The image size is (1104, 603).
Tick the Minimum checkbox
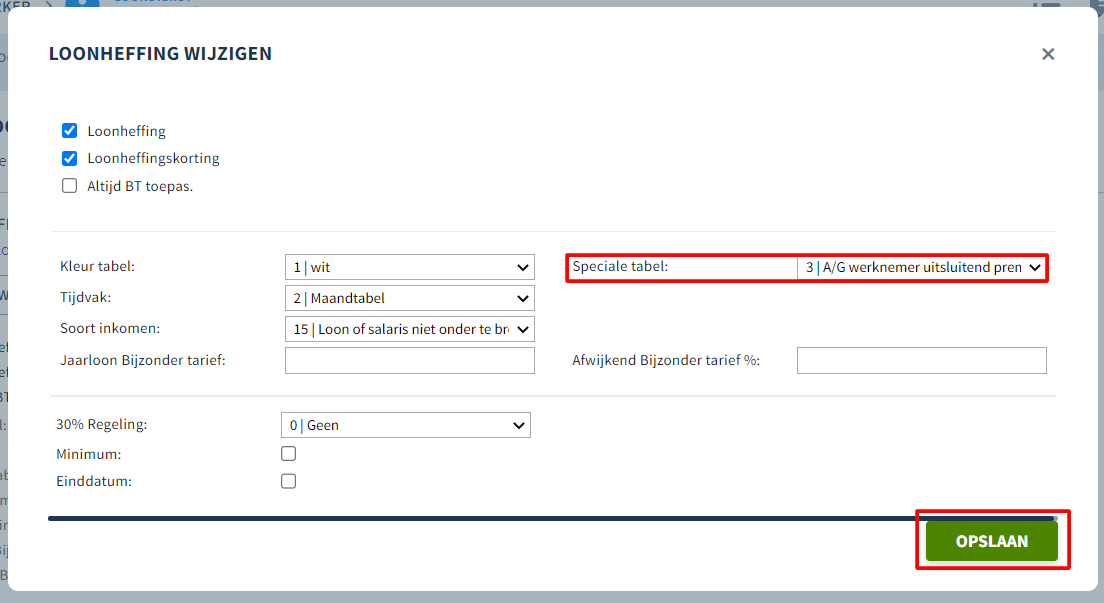(x=289, y=454)
